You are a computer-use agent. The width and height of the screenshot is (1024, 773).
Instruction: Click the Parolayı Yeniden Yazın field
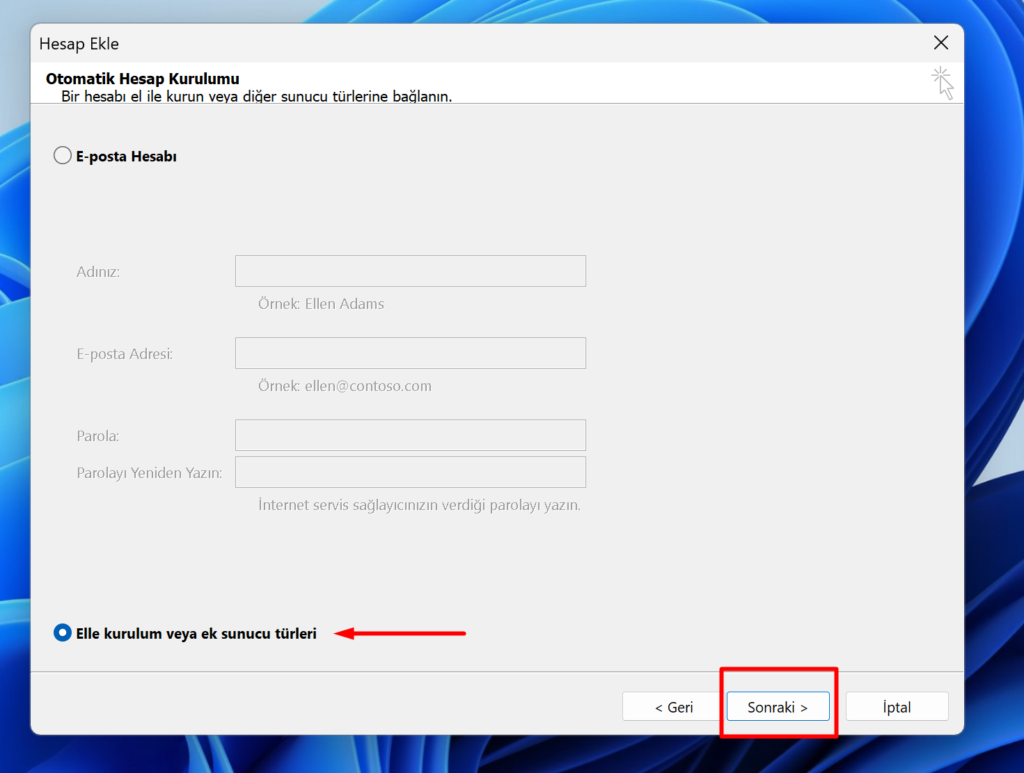pyautogui.click(x=410, y=472)
